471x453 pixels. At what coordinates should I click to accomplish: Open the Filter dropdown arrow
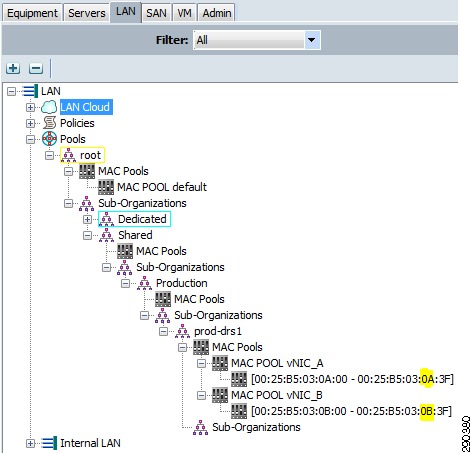pos(312,40)
